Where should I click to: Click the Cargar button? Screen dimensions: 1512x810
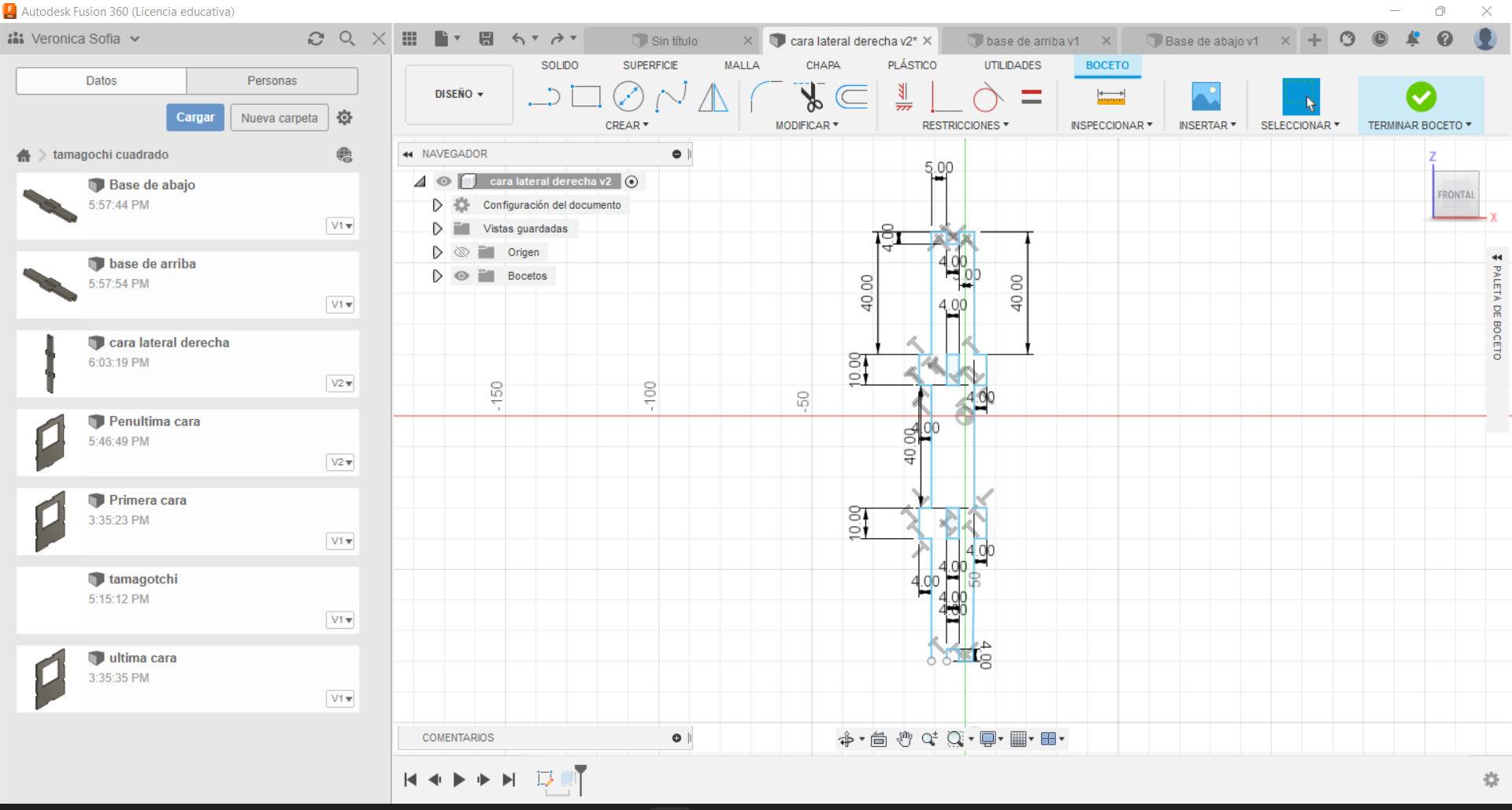click(195, 117)
